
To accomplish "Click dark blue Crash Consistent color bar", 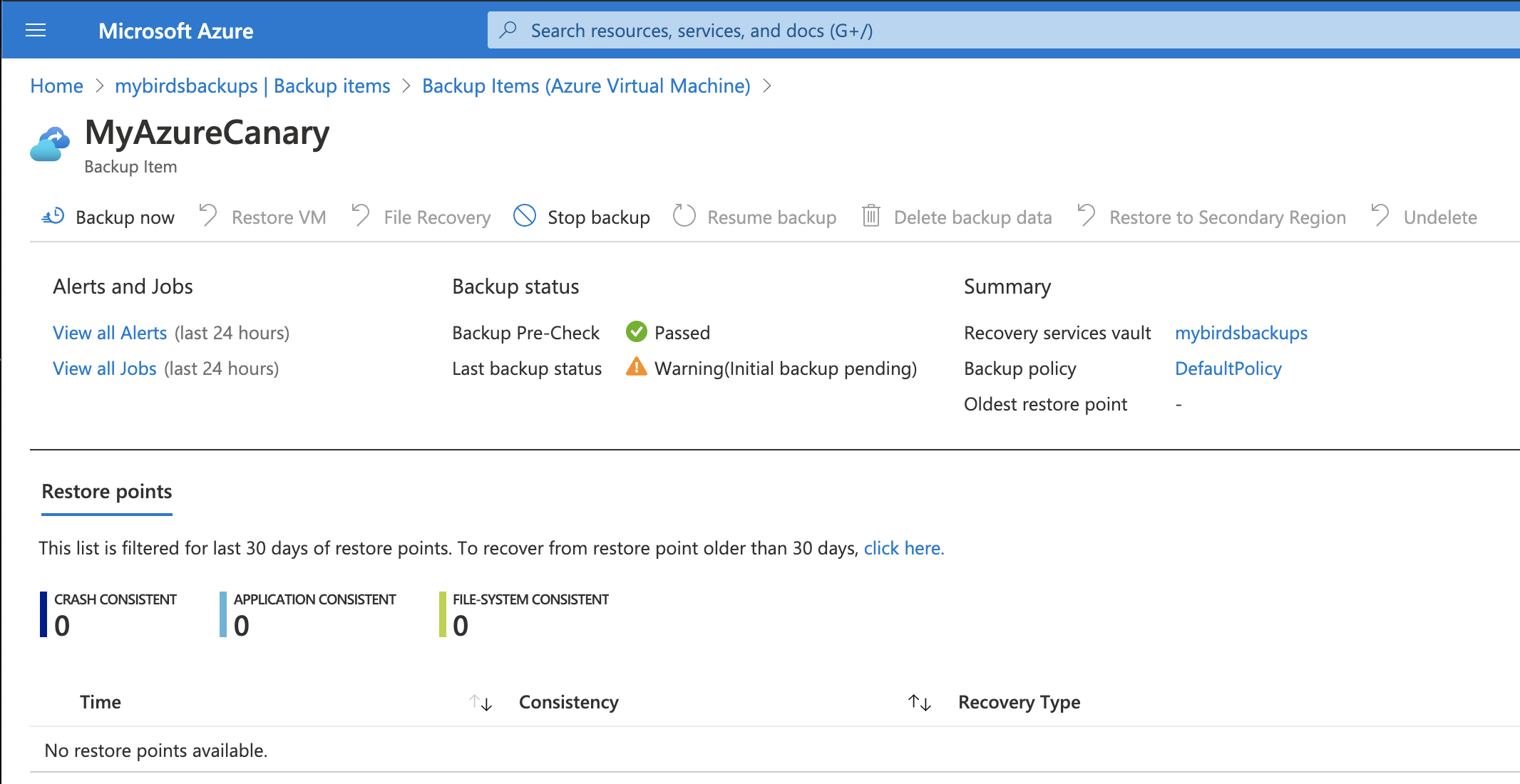I will click(43, 614).
